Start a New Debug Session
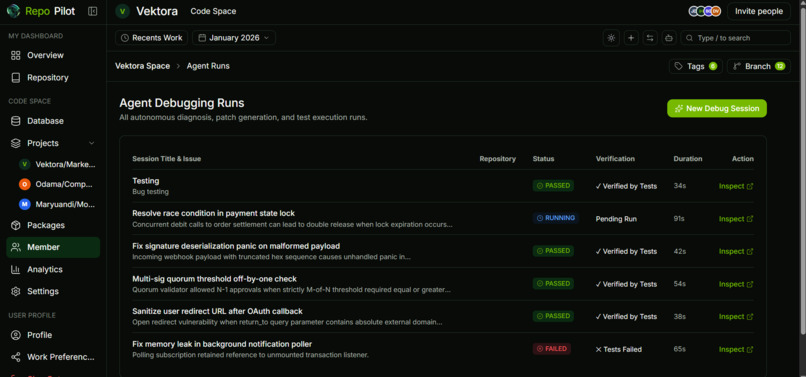The image size is (806, 377). point(717,109)
